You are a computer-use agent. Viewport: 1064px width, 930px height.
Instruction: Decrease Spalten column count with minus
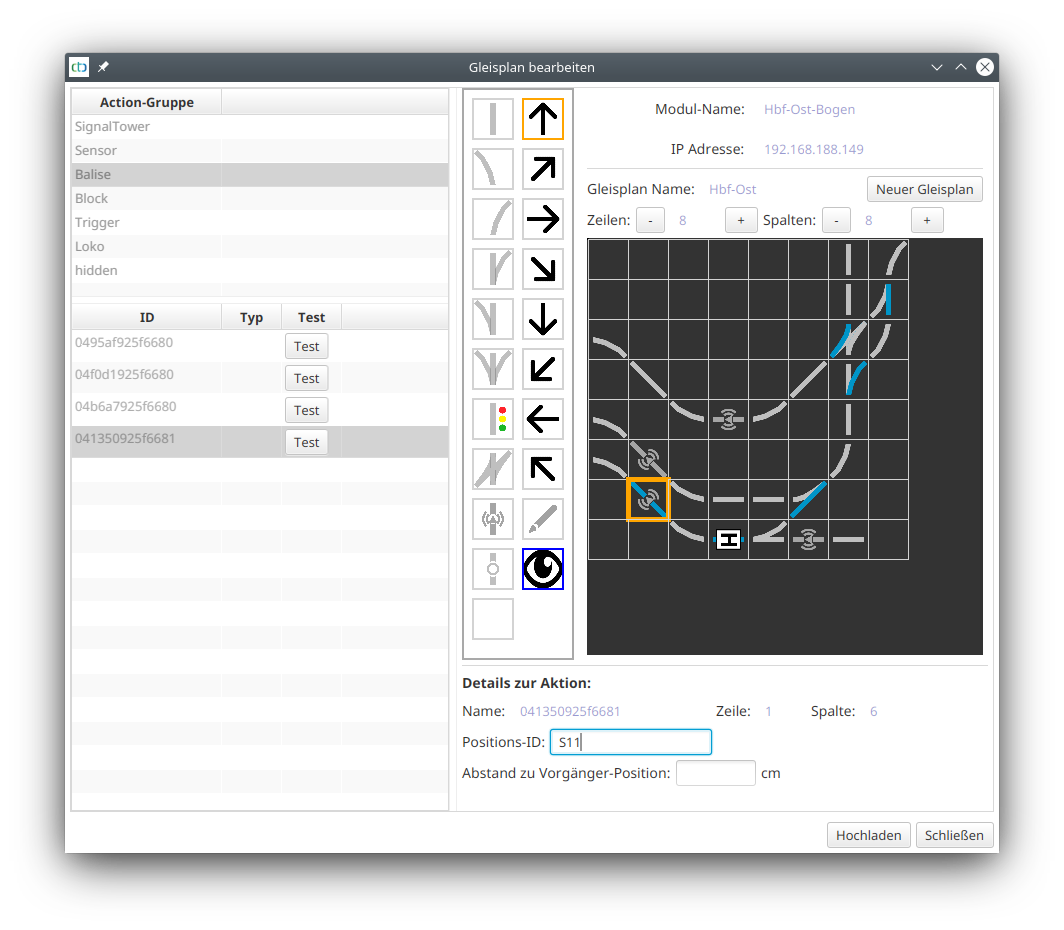click(x=836, y=220)
